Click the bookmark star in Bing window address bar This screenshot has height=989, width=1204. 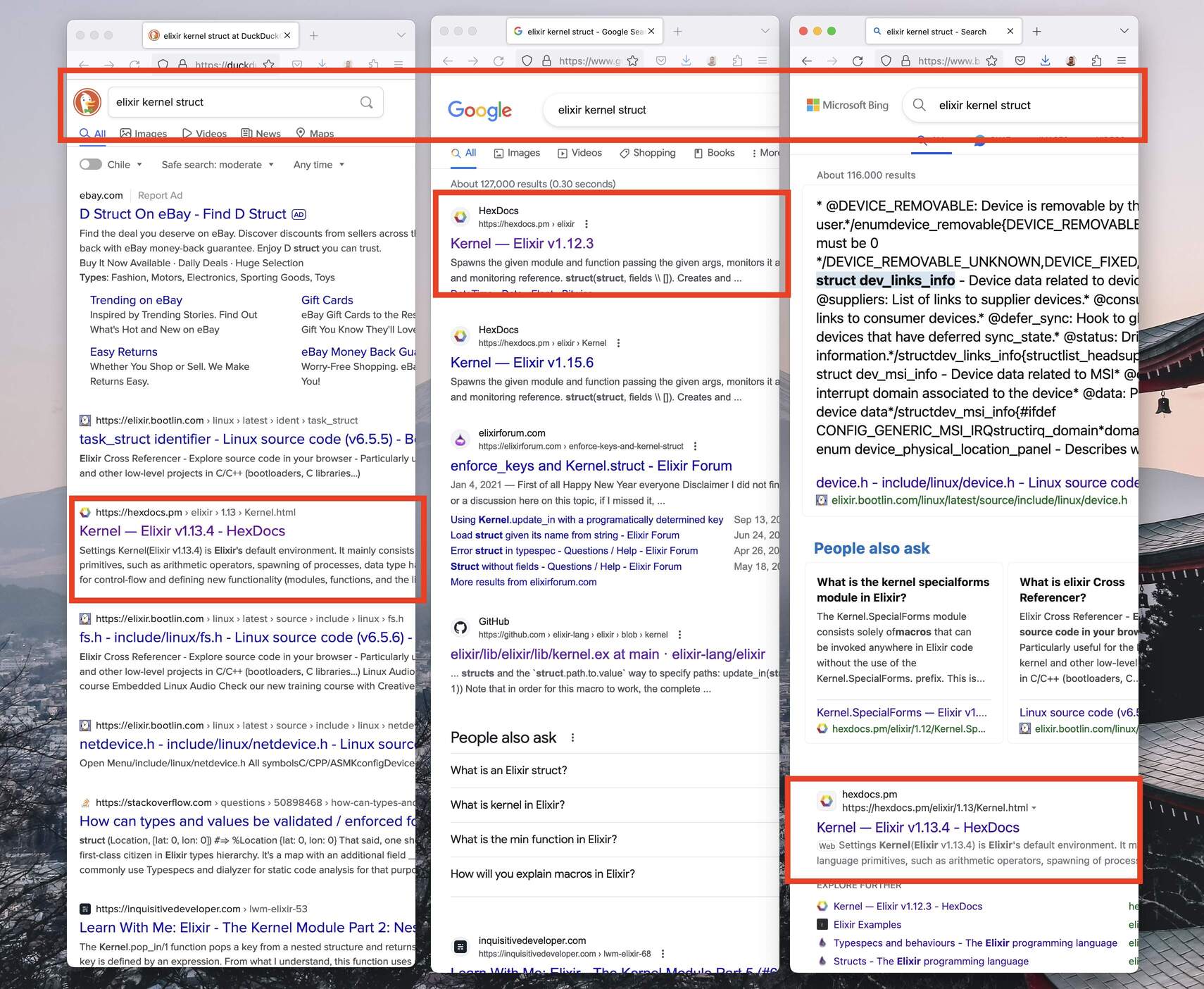point(991,61)
